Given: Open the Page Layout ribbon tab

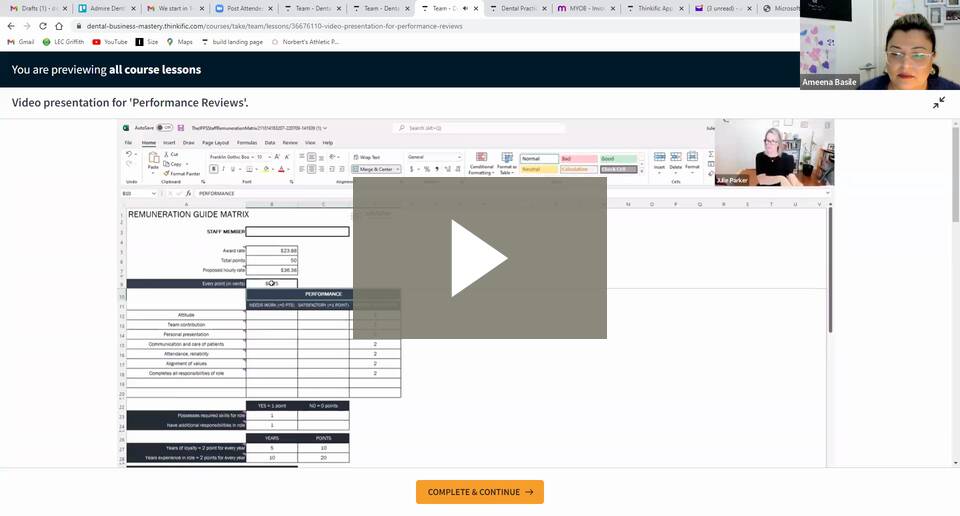Looking at the screenshot, I should 216,143.
